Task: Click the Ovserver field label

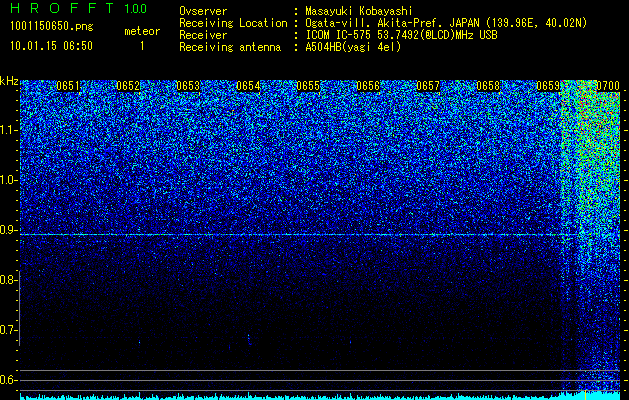Action: click(x=203, y=11)
